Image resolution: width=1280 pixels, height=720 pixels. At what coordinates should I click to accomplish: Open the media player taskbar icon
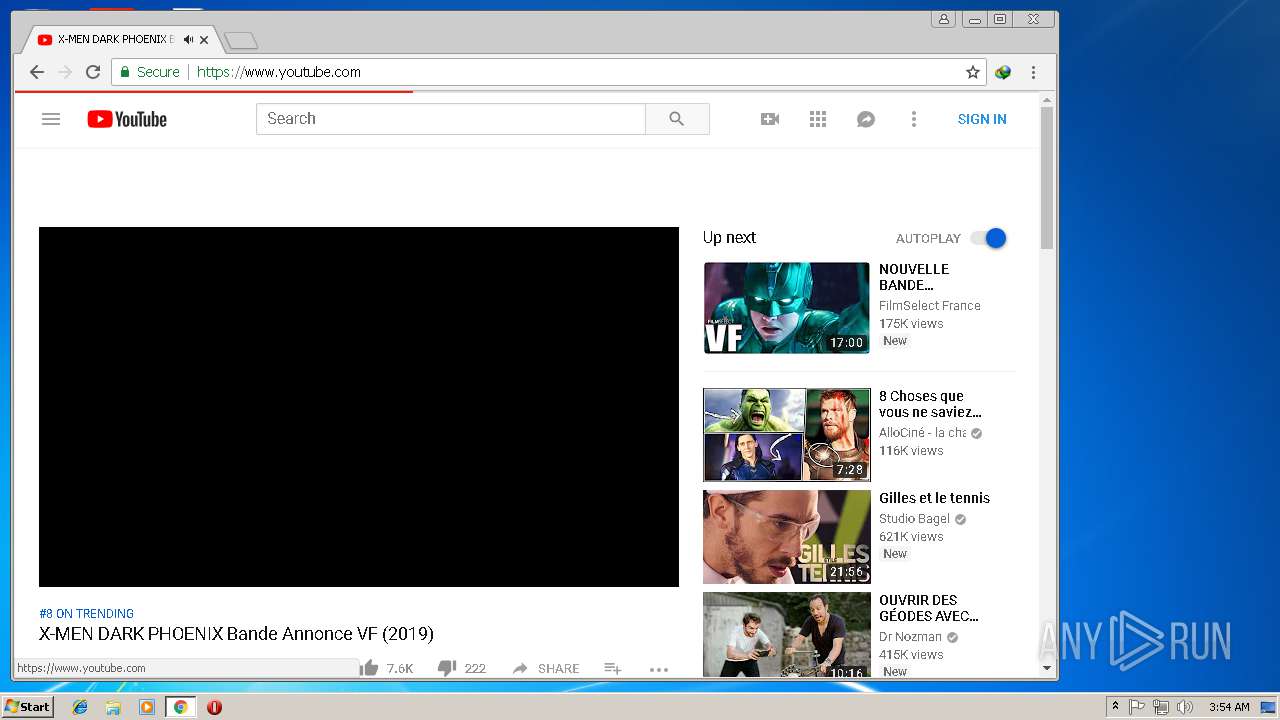pos(147,707)
